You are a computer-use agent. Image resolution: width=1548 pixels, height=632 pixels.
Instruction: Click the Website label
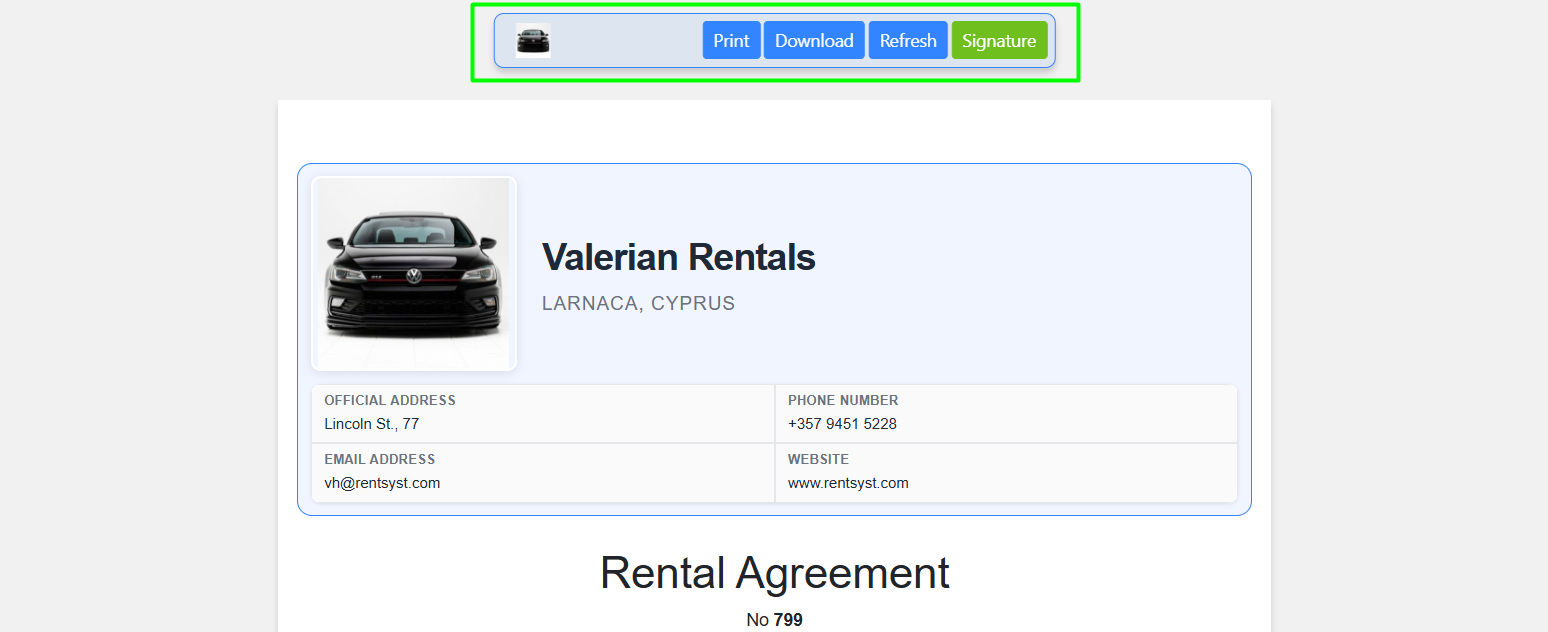[818, 459]
